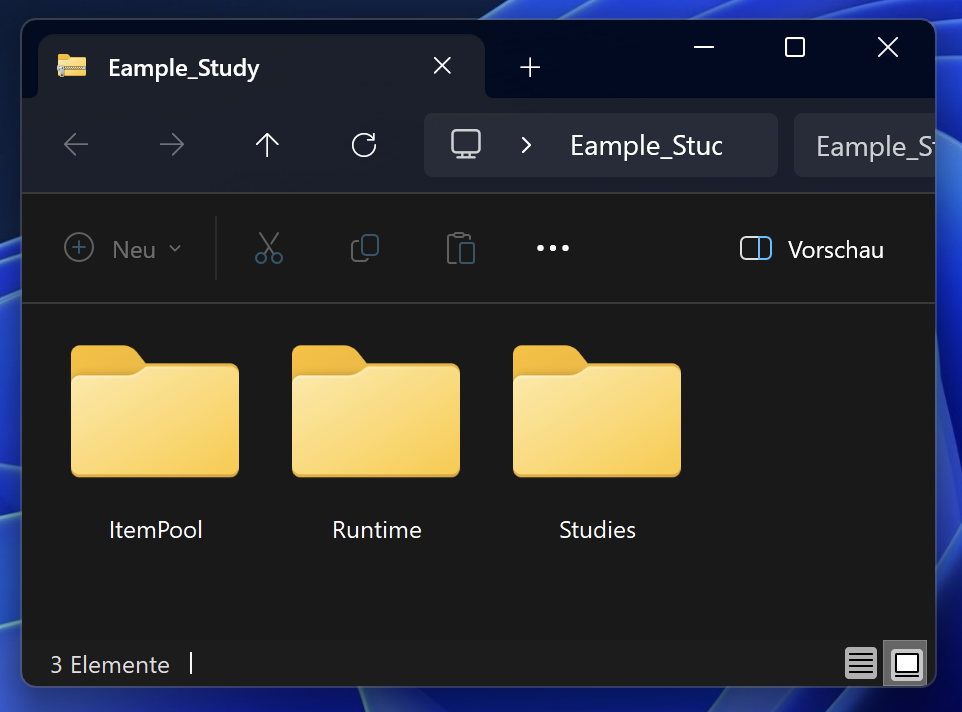Cut with the scissors icon
962x712 pixels.
[269, 248]
